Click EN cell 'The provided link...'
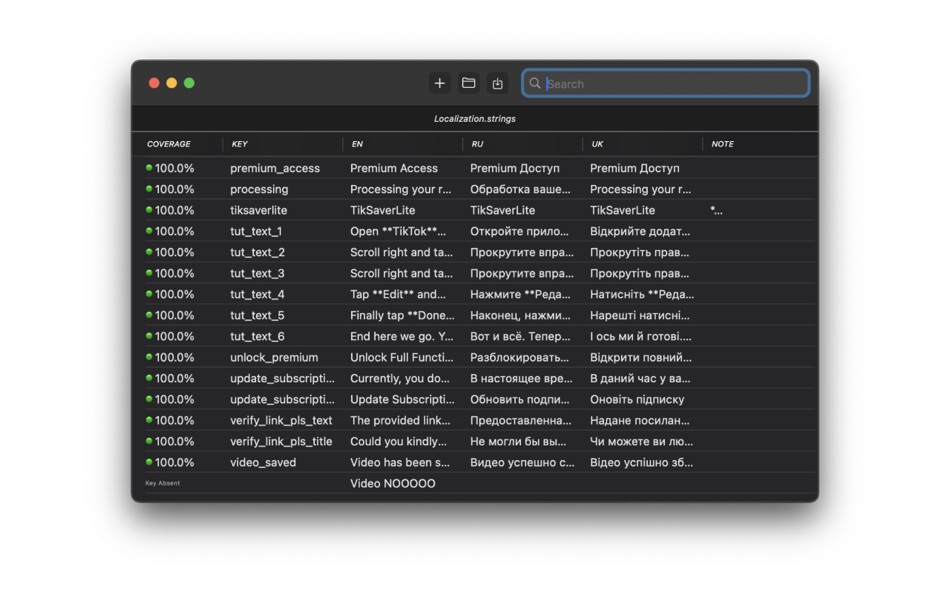The width and height of the screenshot is (950, 594). [400, 421]
